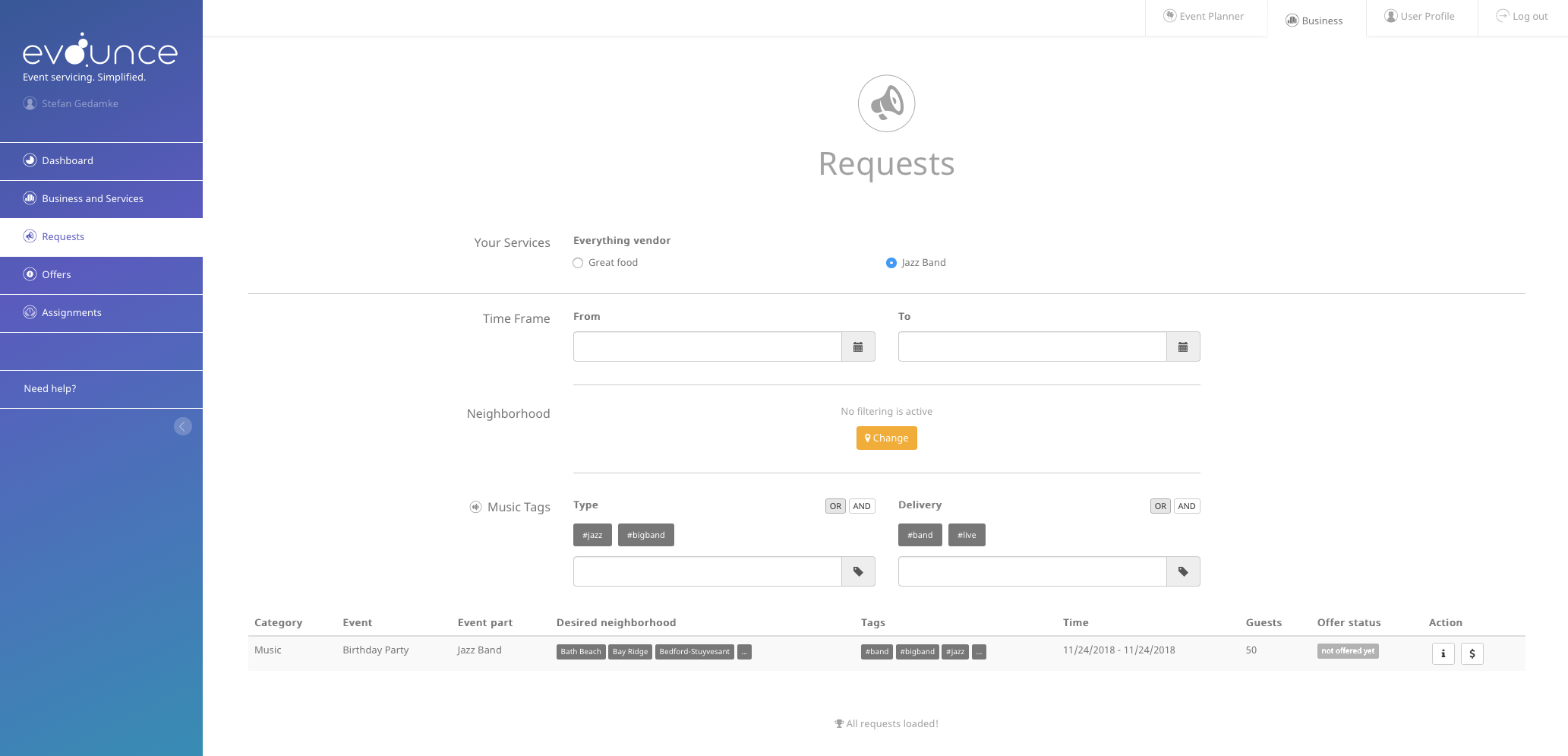Click the Bath Beach neighborhood chip
Screen dimensions: 1568x756
pyautogui.click(x=581, y=652)
